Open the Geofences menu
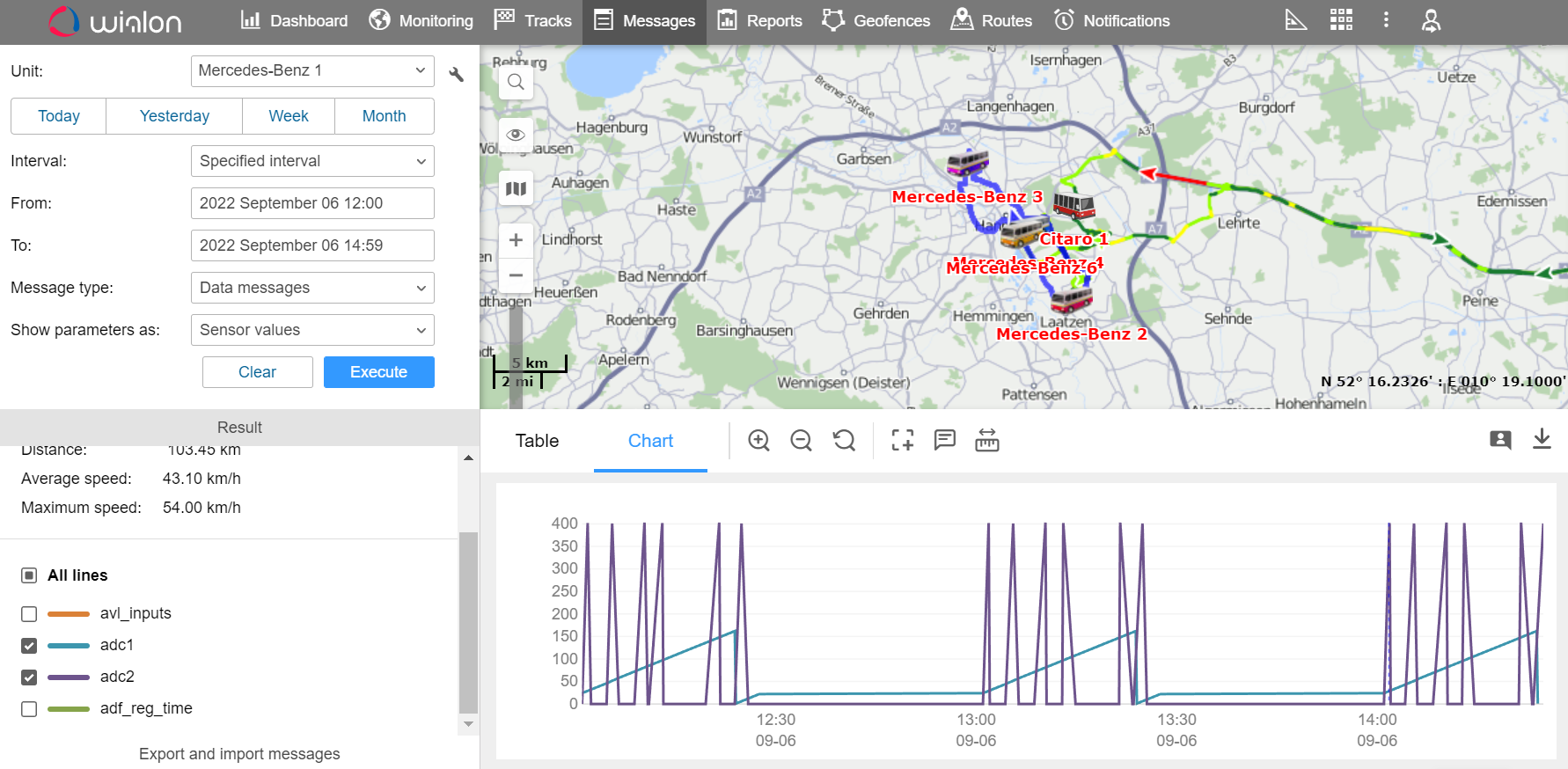The height and width of the screenshot is (769, 1568). pyautogui.click(x=876, y=20)
